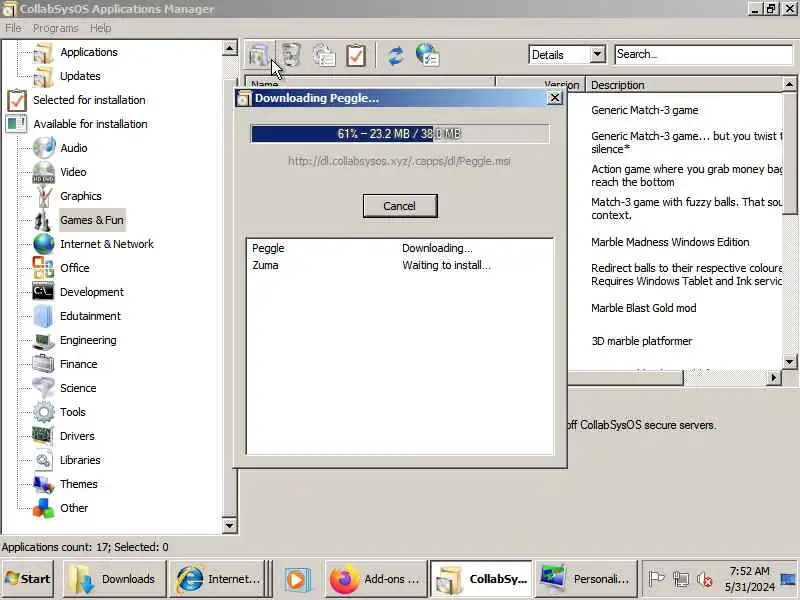Select the Office category icon
Image resolution: width=800 pixels, height=600 pixels.
(x=43, y=268)
